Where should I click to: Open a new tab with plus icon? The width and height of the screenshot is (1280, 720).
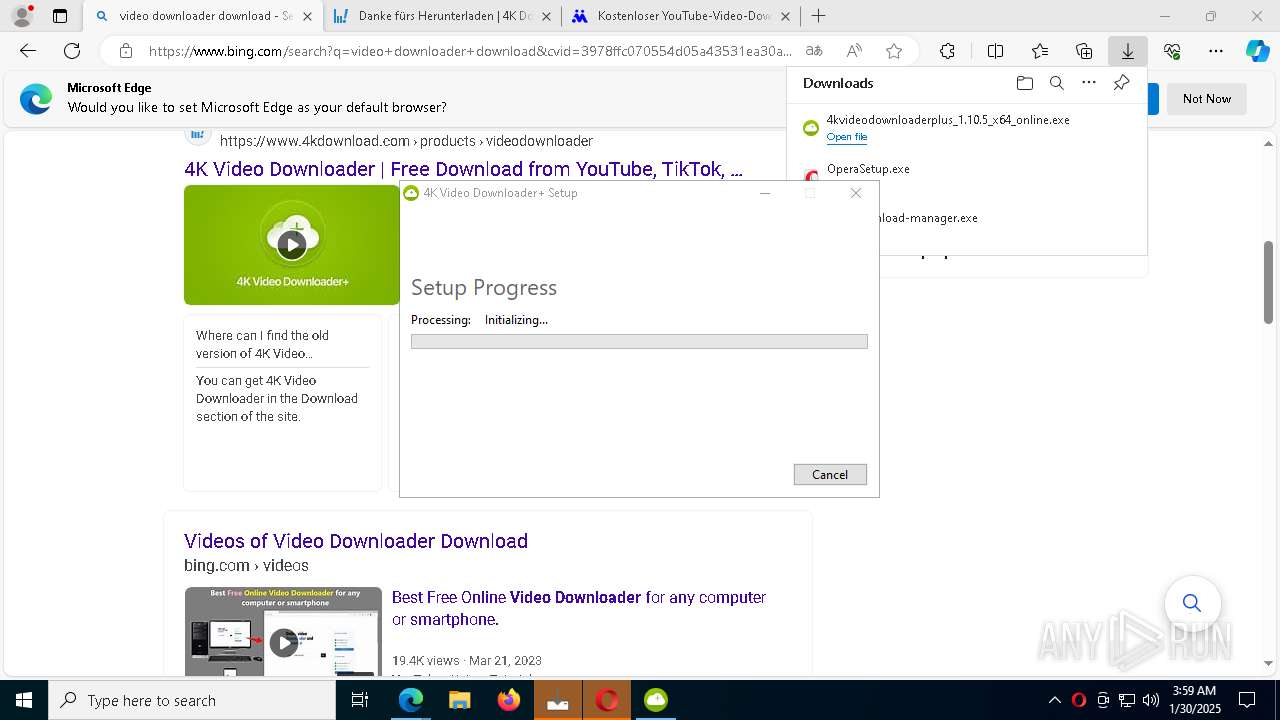819,16
